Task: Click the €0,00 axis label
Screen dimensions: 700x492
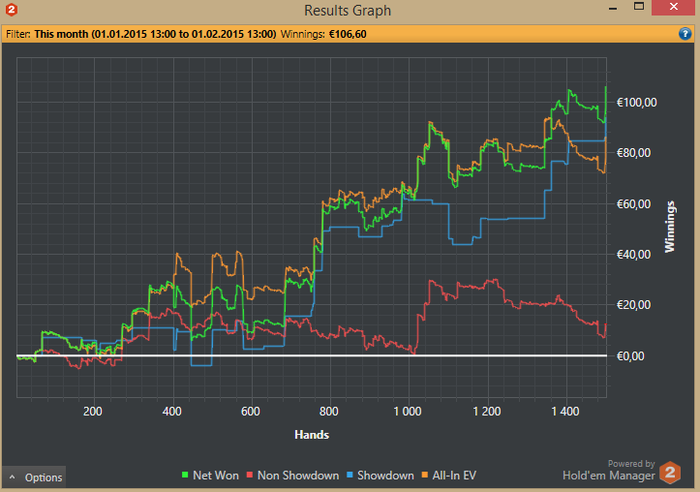Action: pos(630,356)
